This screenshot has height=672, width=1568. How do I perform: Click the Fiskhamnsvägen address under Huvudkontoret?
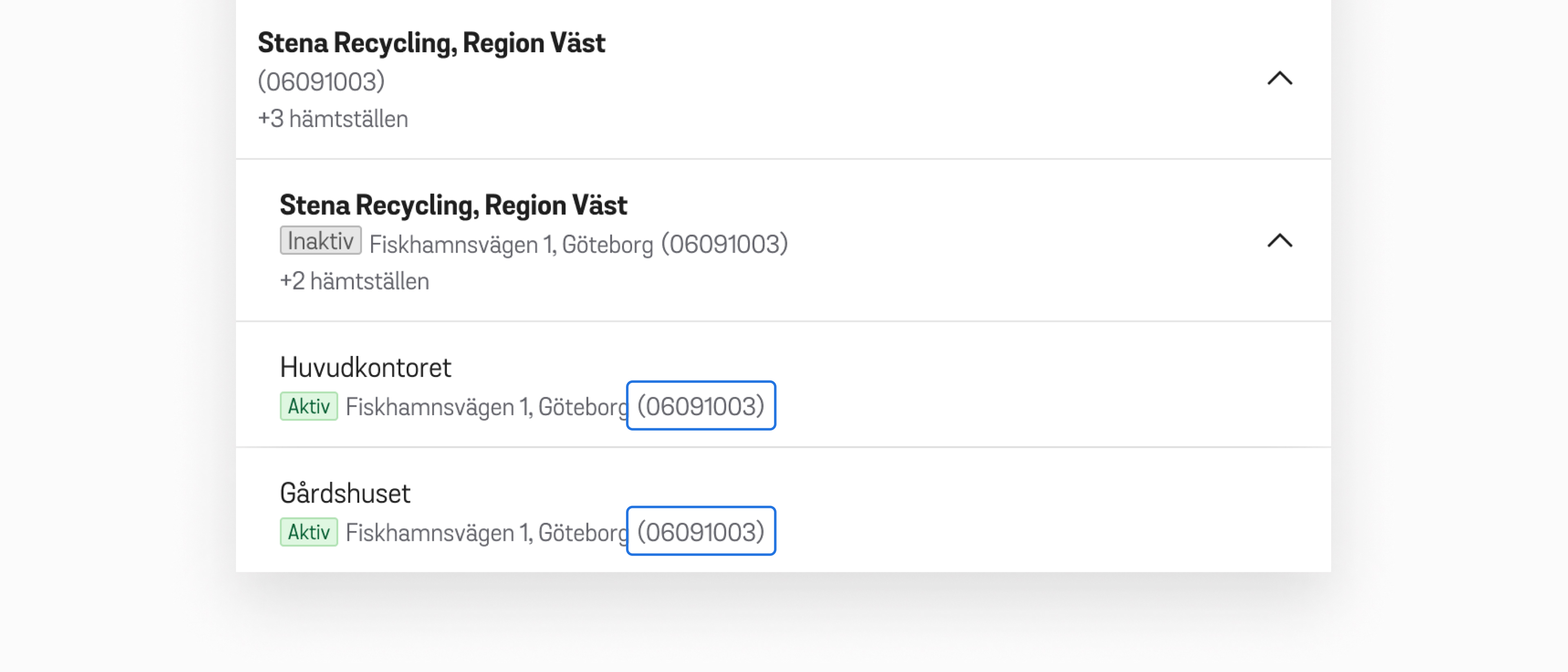click(x=486, y=407)
